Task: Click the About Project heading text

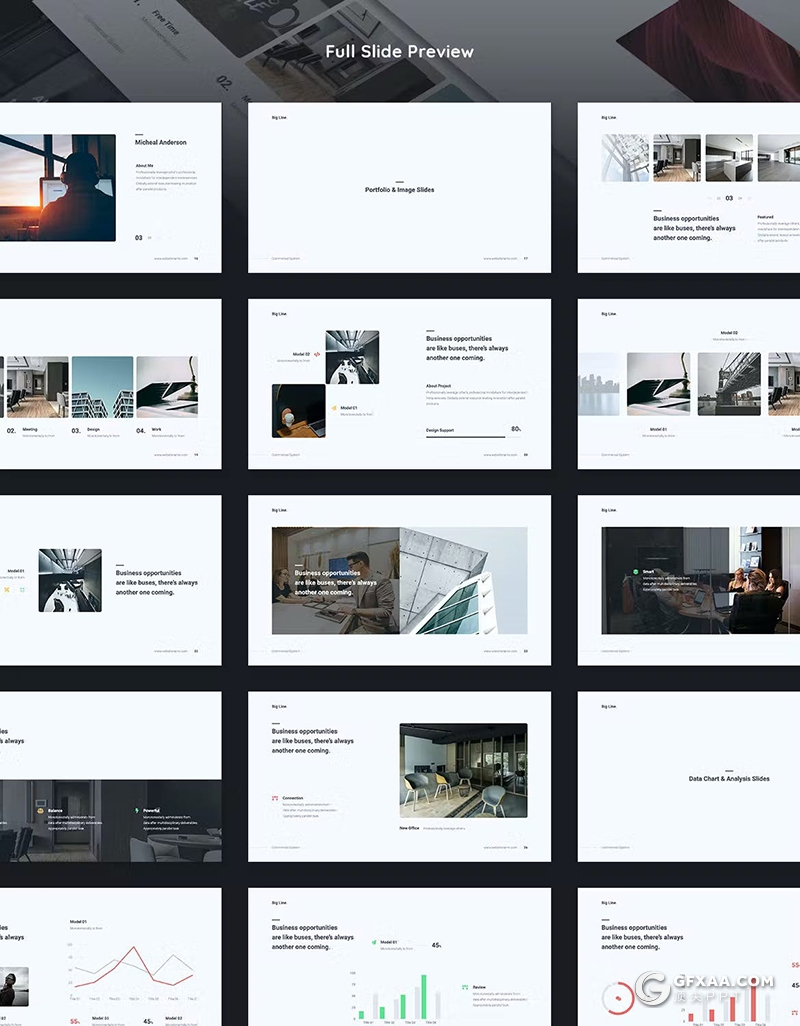Action: [x=438, y=385]
